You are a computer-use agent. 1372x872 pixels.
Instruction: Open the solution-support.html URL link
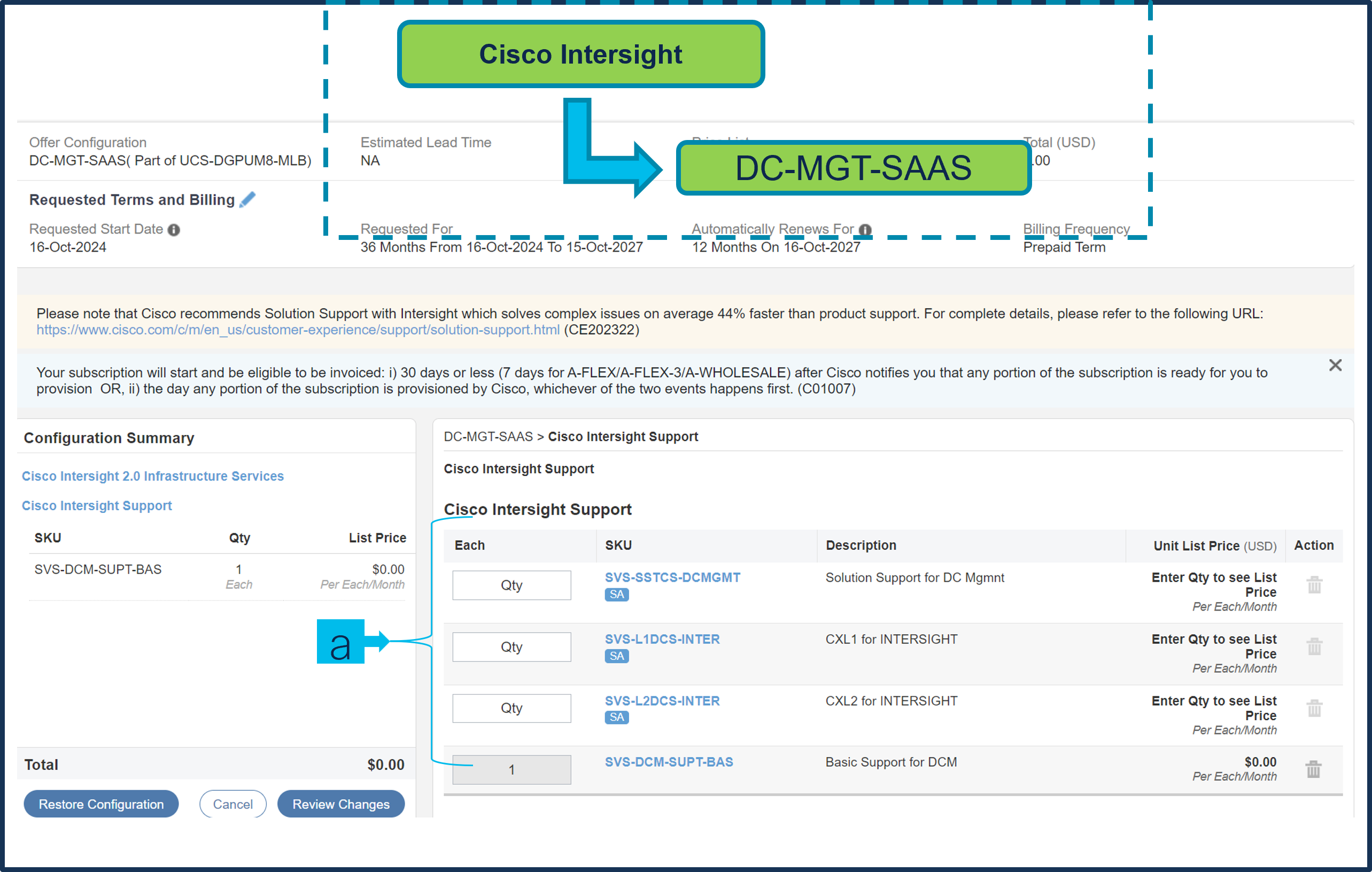click(298, 330)
